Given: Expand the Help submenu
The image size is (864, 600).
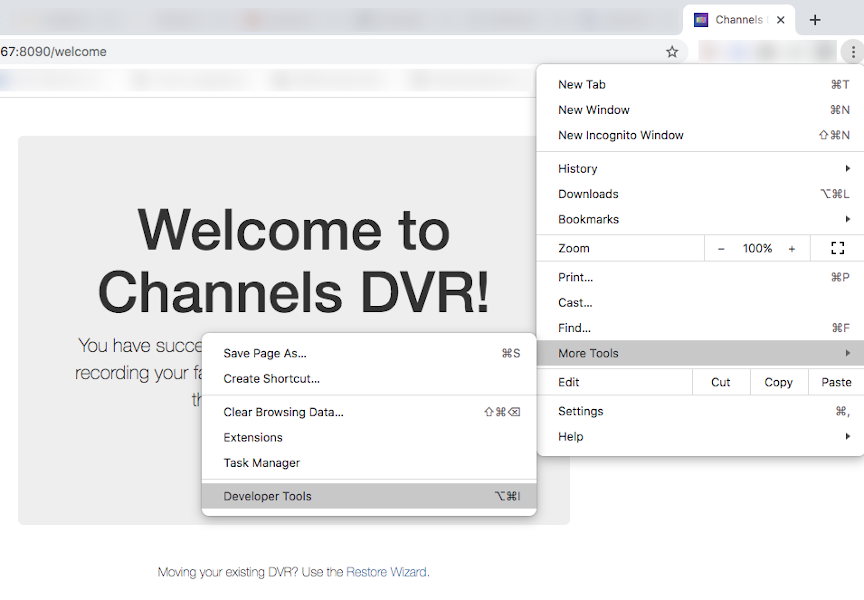Looking at the screenshot, I should [700, 437].
